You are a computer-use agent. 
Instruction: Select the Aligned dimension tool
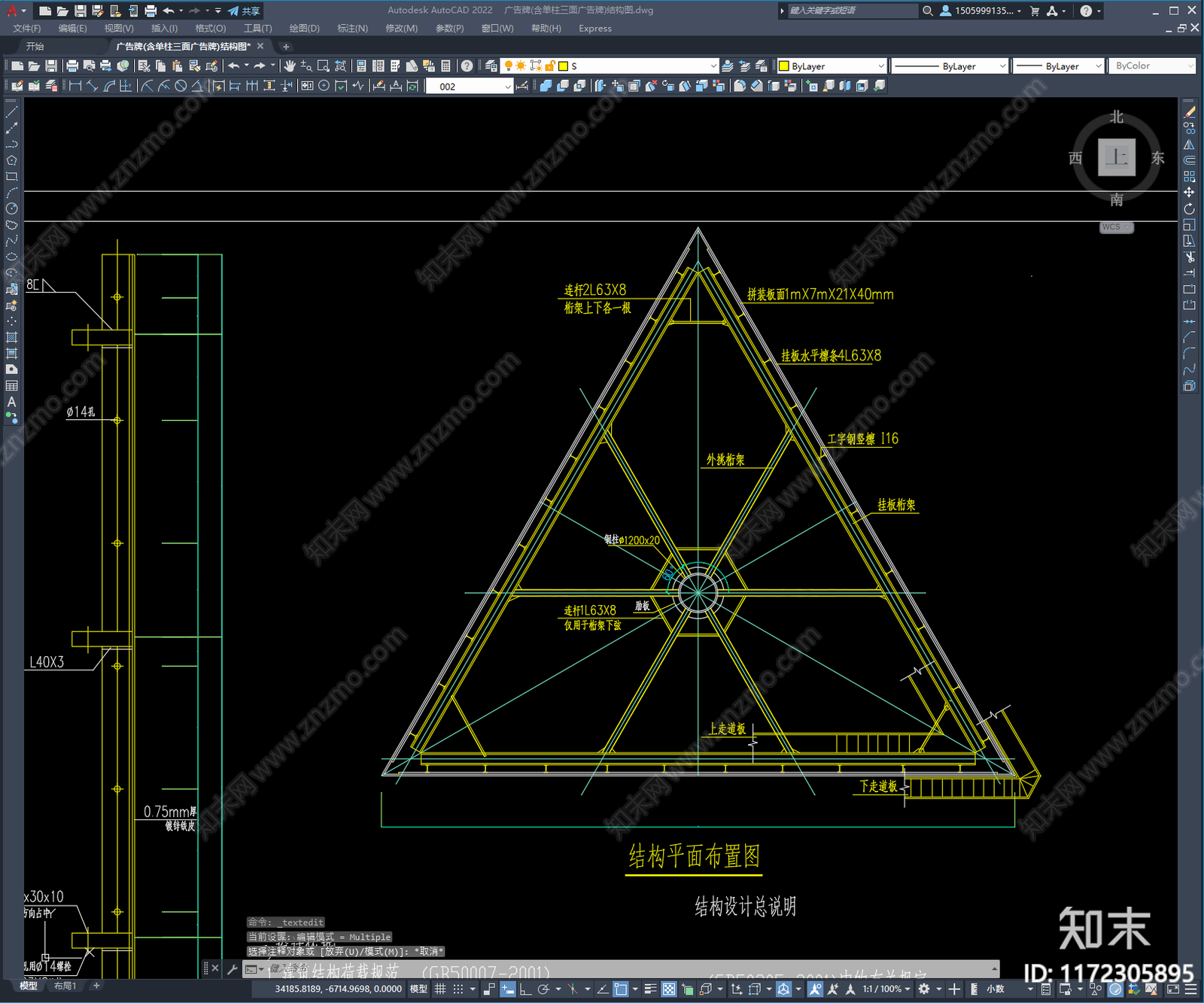pos(92,86)
